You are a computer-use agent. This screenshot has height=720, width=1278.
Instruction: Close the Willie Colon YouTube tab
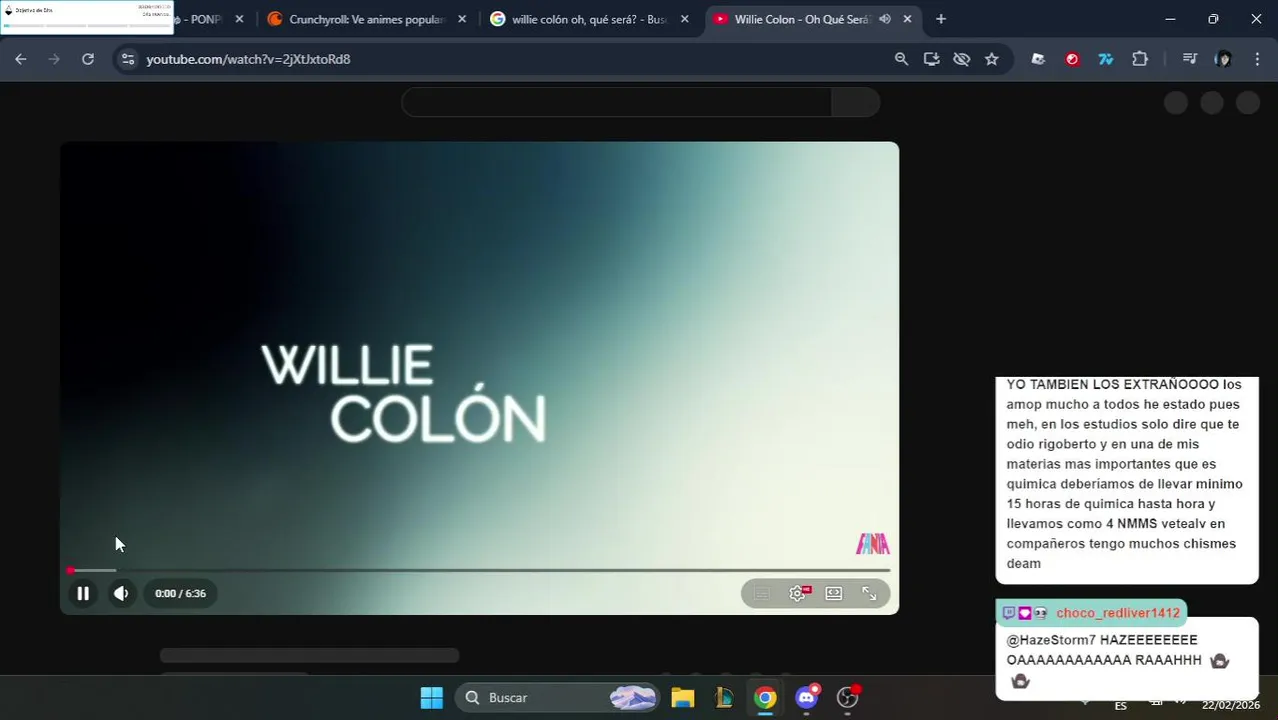point(907,19)
